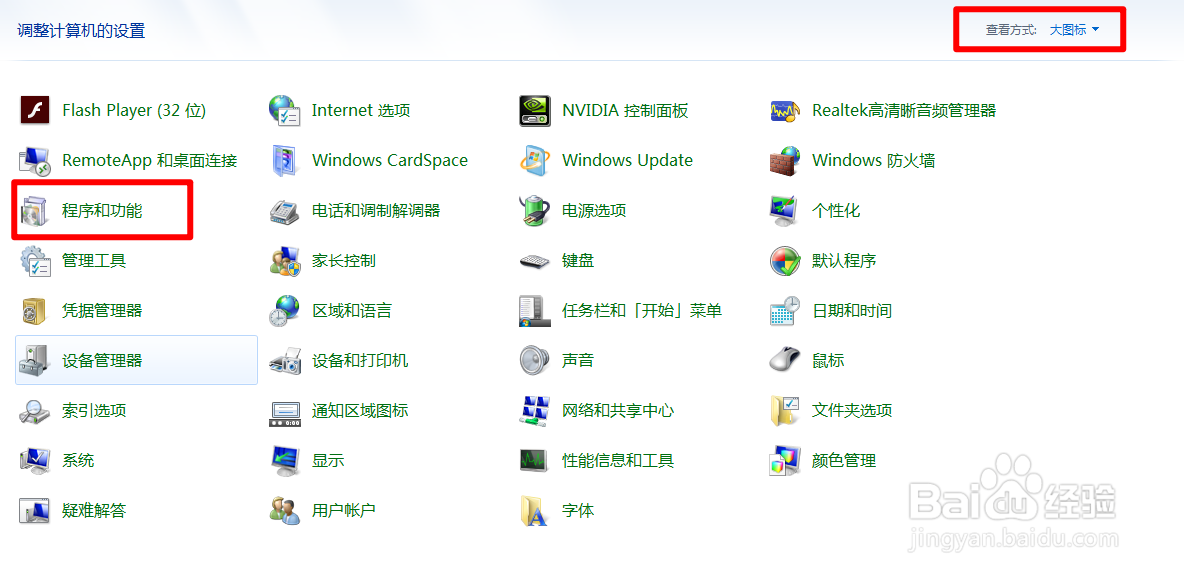Click the Windows 防火墙 brick wall icon
Screen dimensions: 1184x579
pyautogui.click(x=785, y=161)
